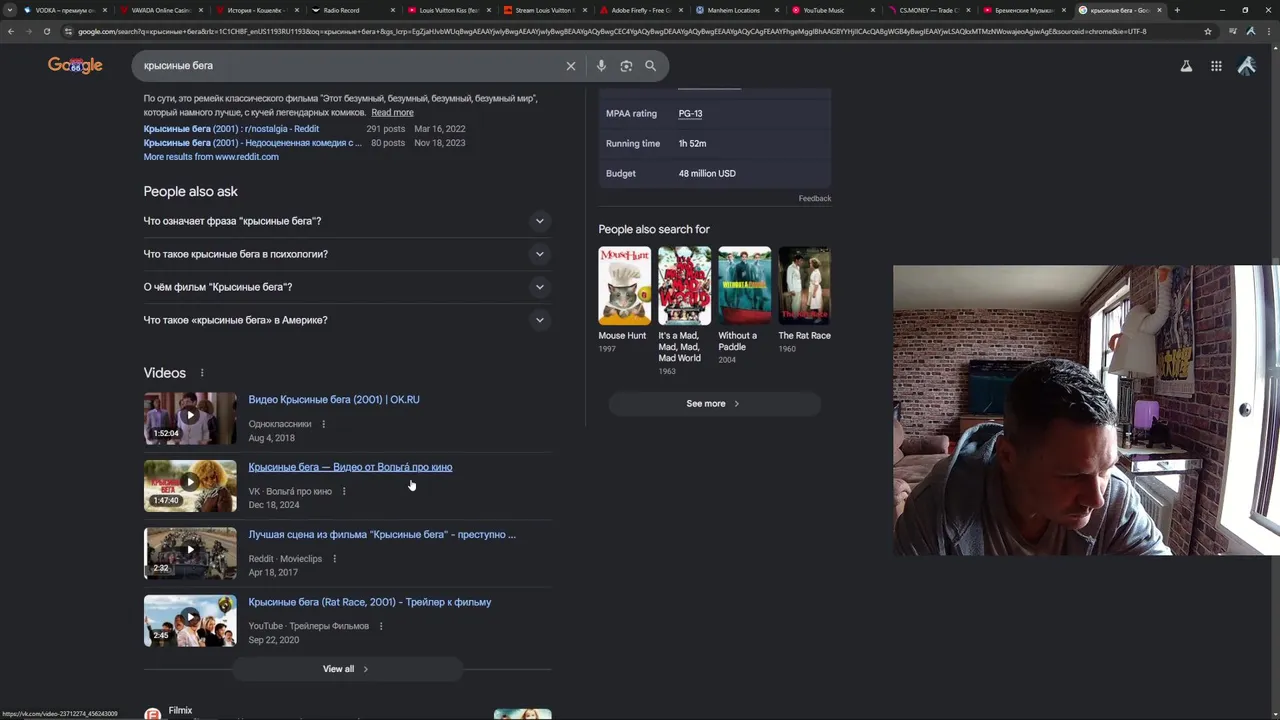The width and height of the screenshot is (1280, 720).
Task: Click the Google logo
Action: point(75,66)
